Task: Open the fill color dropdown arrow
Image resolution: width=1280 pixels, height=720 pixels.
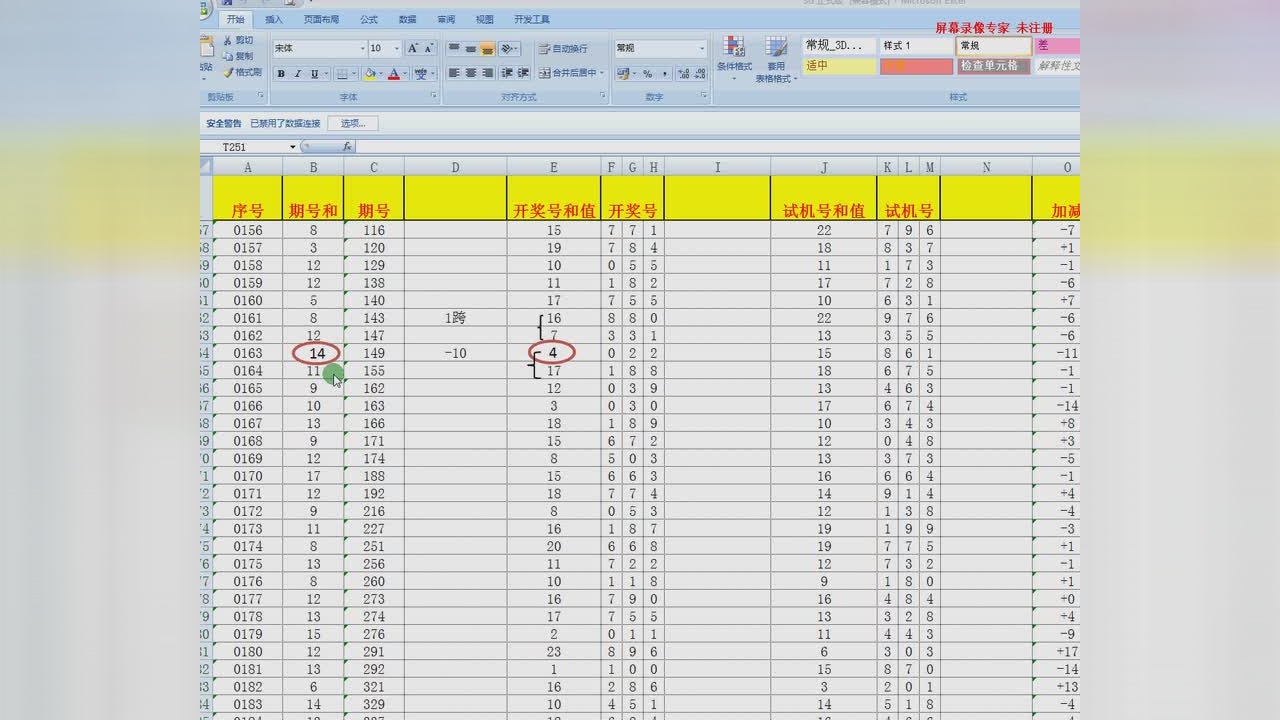Action: (382, 73)
